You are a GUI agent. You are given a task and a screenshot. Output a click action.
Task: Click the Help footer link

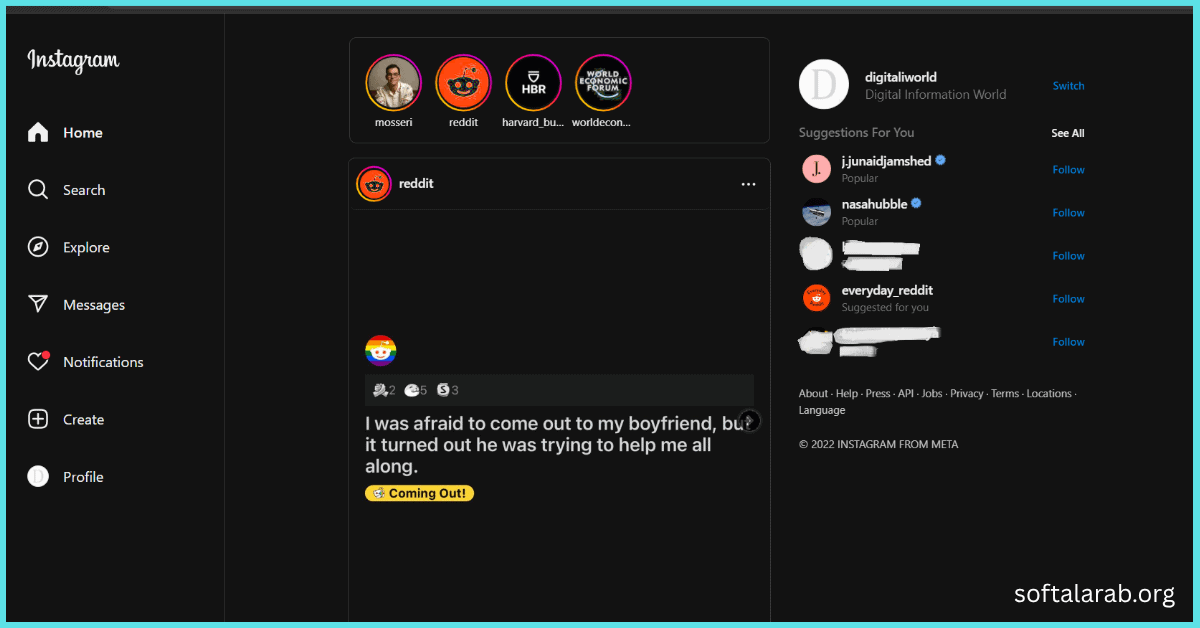click(847, 394)
